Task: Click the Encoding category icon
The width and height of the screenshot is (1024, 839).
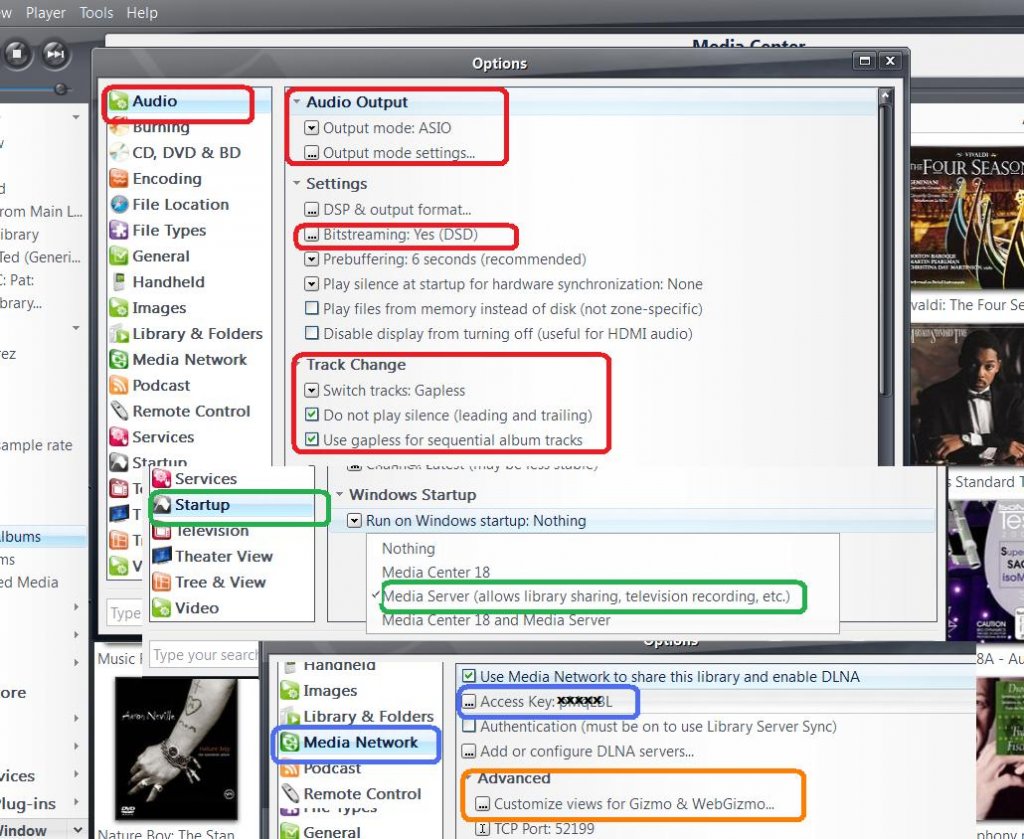Action: [x=119, y=179]
